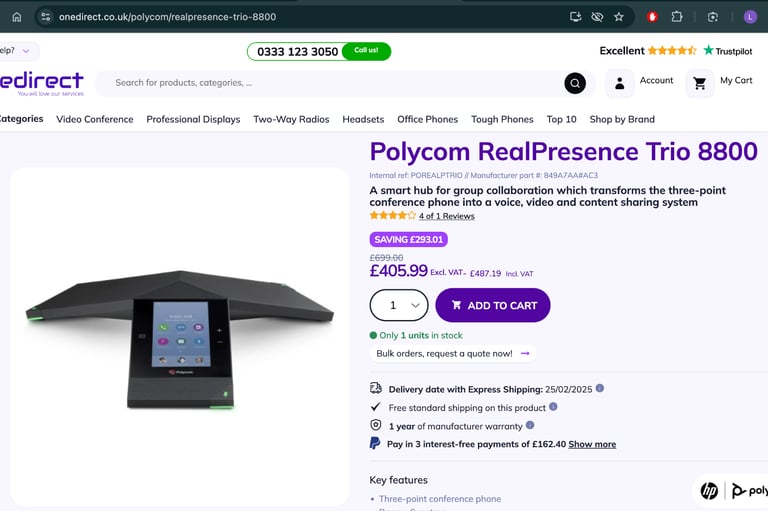Open the site information toggle in address bar
This screenshot has width=768, height=511.
pyautogui.click(x=46, y=17)
